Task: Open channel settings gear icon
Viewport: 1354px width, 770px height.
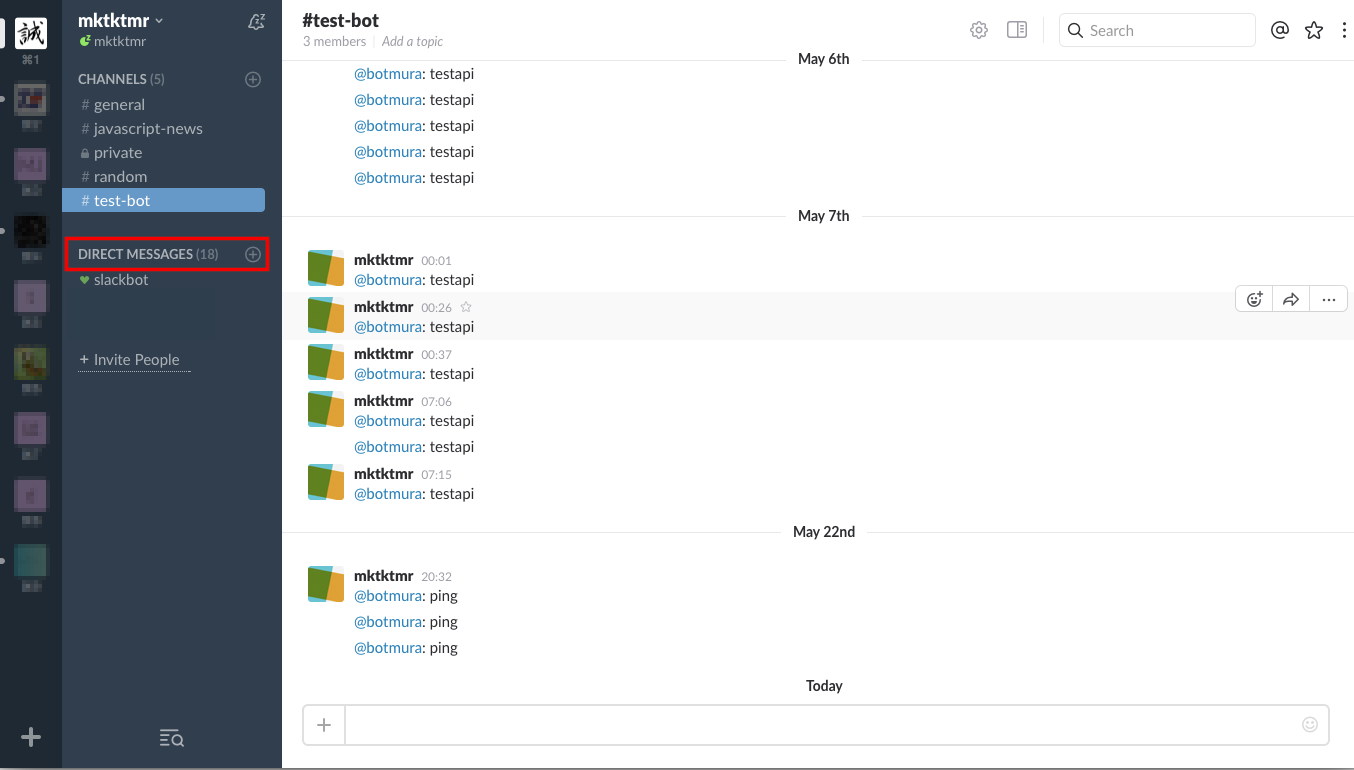Action: pos(979,30)
